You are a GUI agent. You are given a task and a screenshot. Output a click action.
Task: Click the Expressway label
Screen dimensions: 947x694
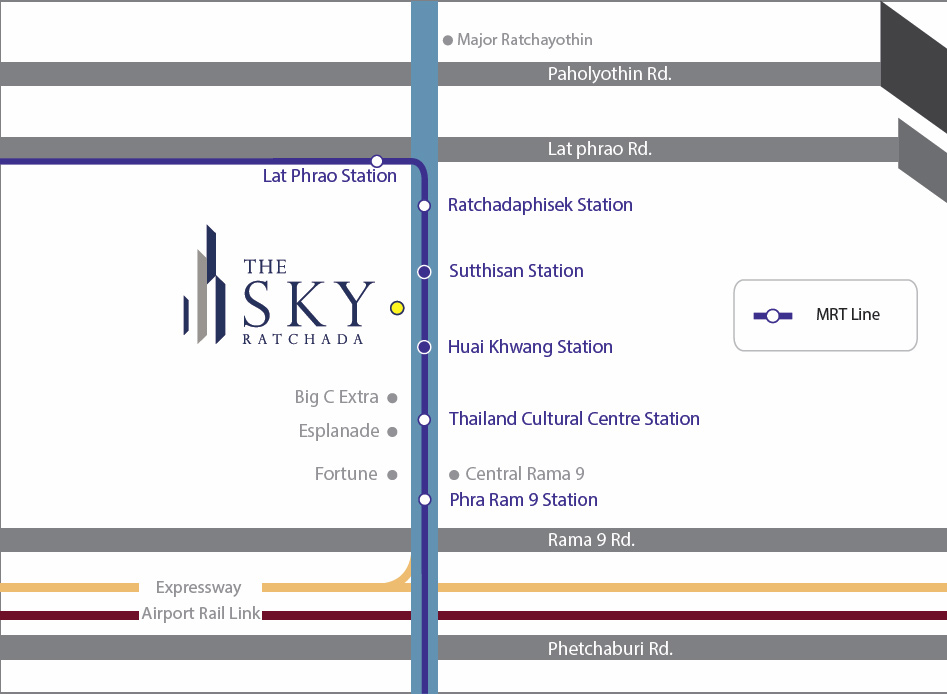click(x=198, y=588)
